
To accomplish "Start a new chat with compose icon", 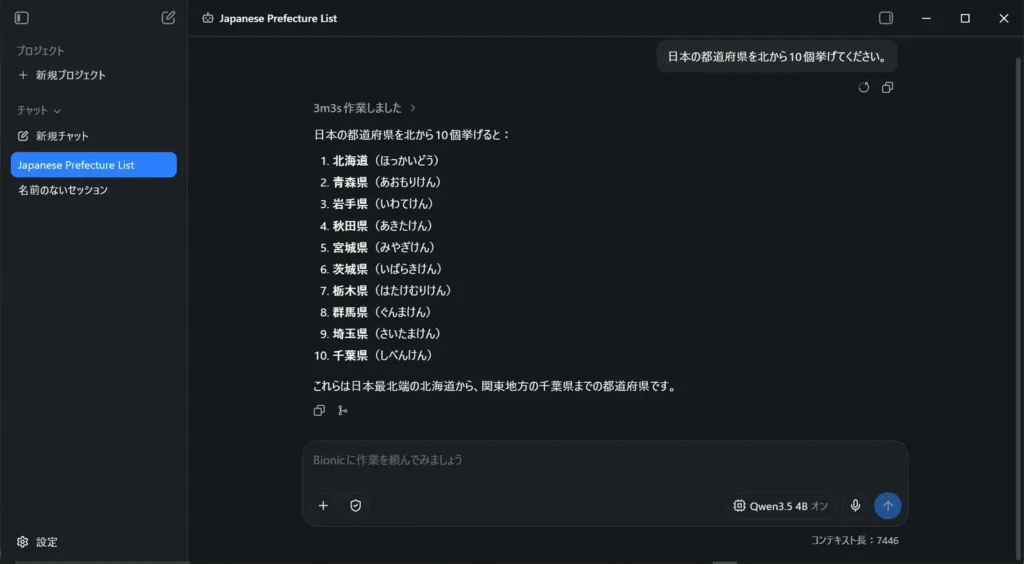I will 168,18.
